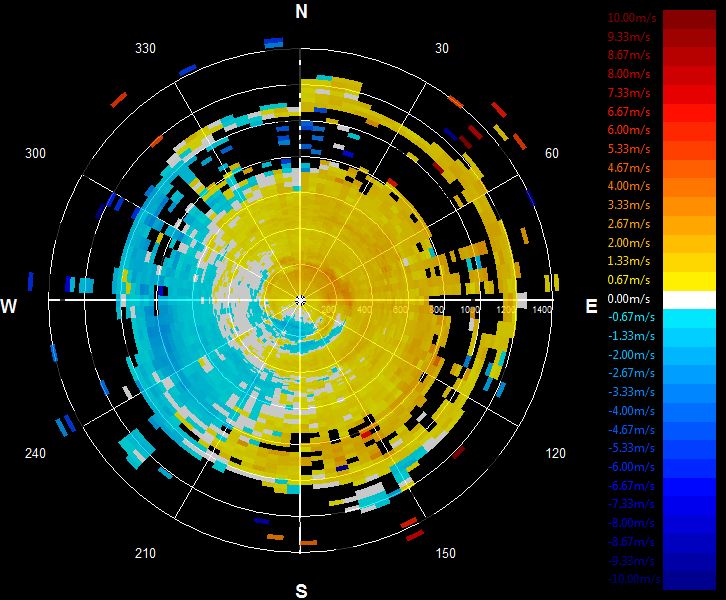
Task: Click the radar center origin marker
Action: tap(300, 300)
